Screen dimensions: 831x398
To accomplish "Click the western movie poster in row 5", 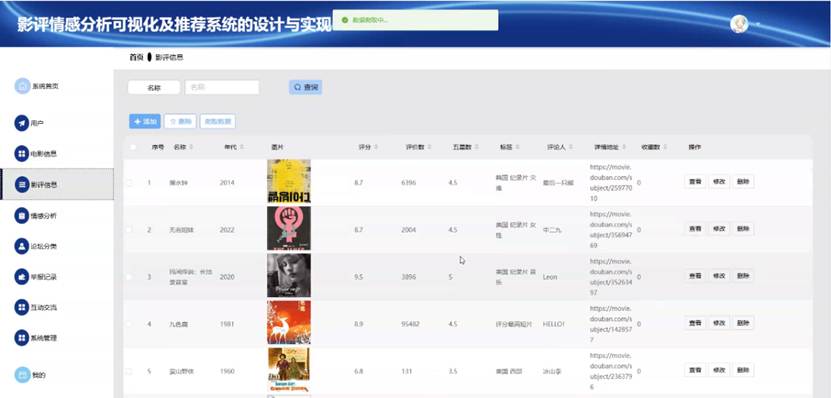I will point(289,369).
